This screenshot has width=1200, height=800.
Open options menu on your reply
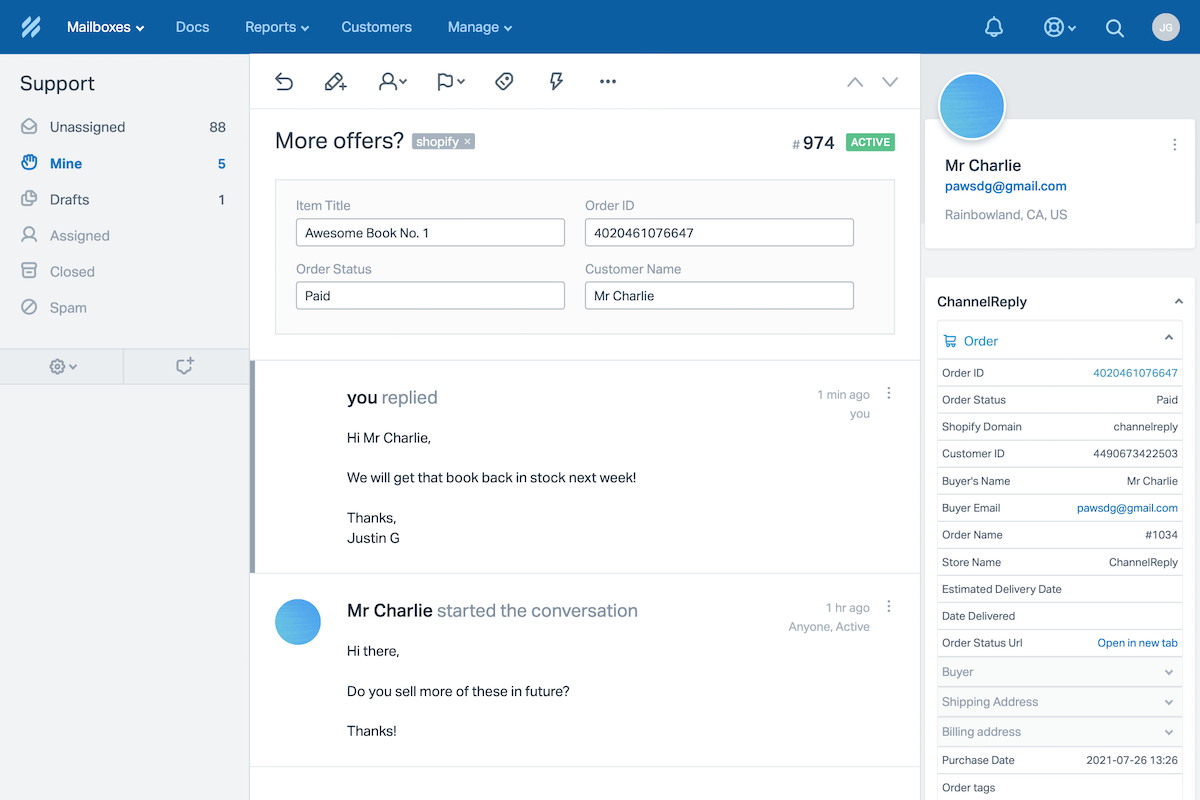pos(889,394)
